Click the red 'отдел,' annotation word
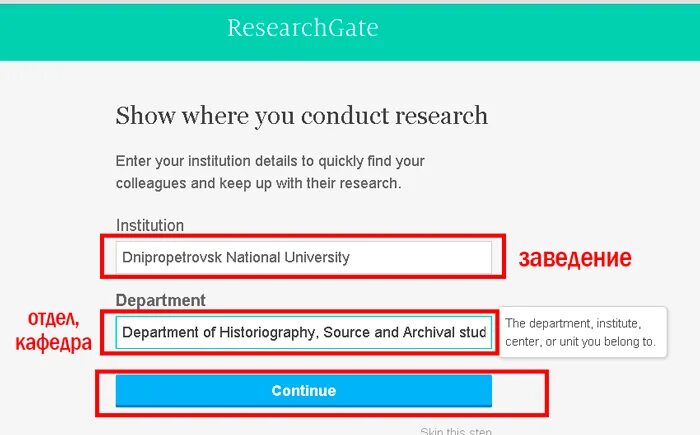The width and height of the screenshot is (700, 435). (x=52, y=320)
